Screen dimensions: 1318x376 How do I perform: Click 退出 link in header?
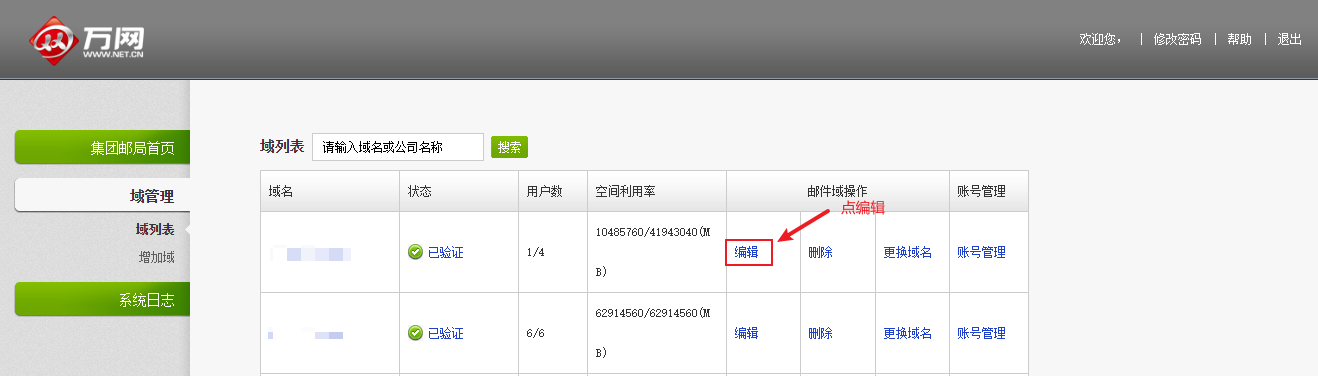tap(1290, 39)
